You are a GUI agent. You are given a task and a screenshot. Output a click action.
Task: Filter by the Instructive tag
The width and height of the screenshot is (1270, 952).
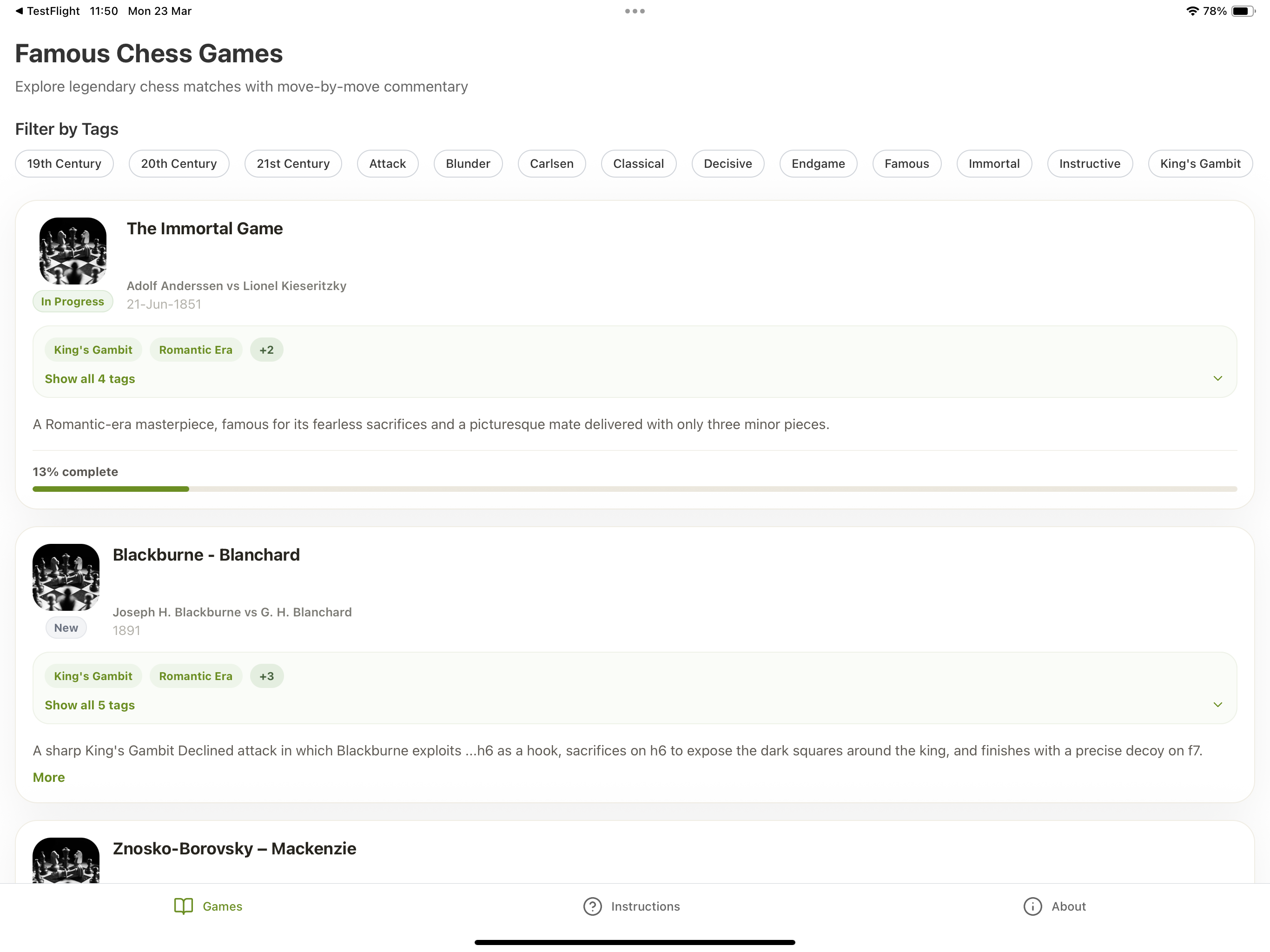pos(1090,164)
